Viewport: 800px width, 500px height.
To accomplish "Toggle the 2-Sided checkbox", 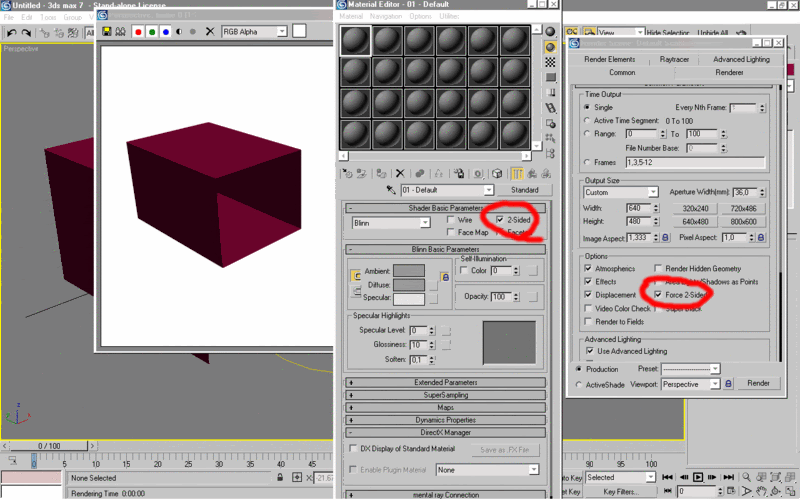I will 501,219.
